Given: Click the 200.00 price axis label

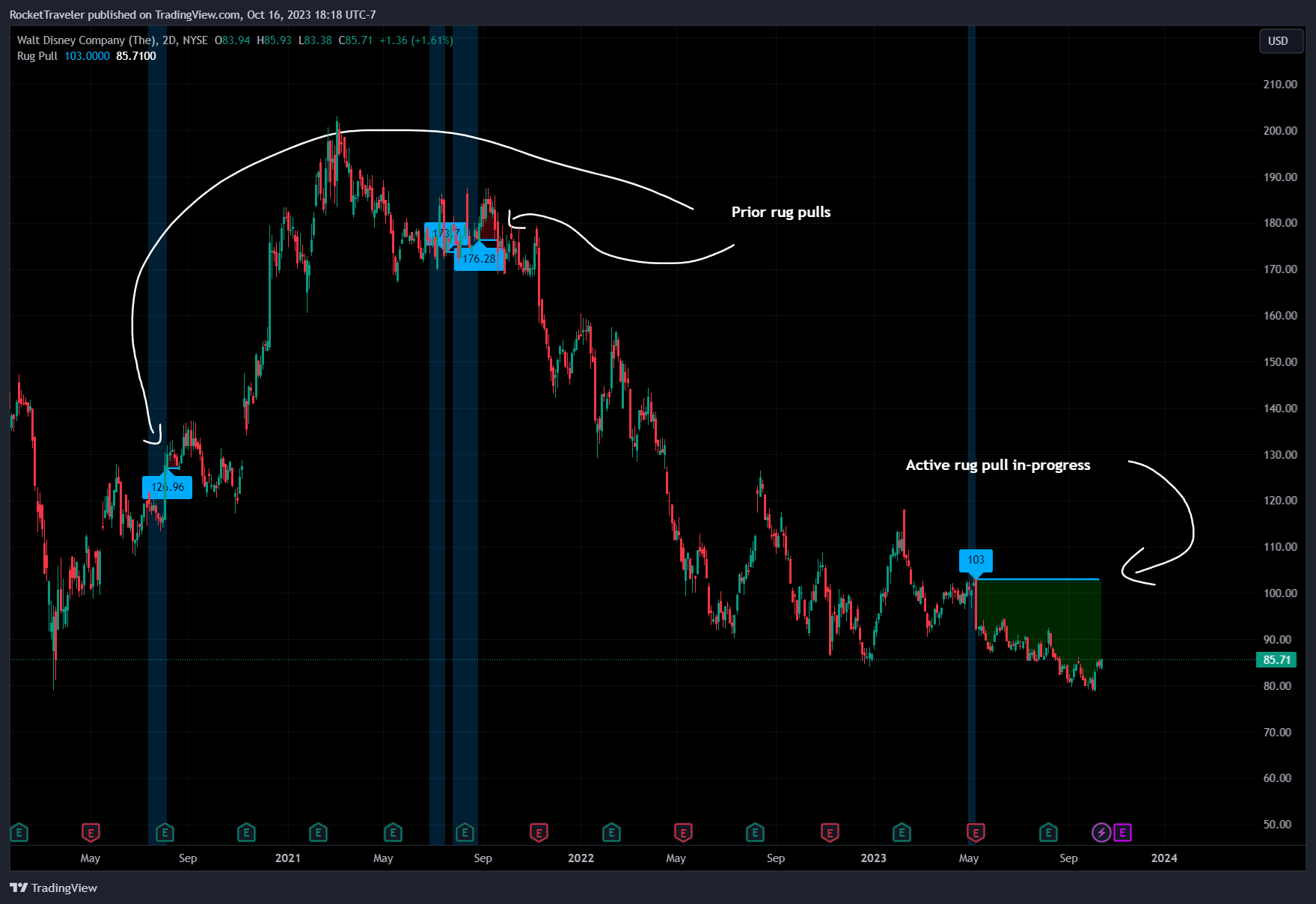Looking at the screenshot, I should 1280,130.
